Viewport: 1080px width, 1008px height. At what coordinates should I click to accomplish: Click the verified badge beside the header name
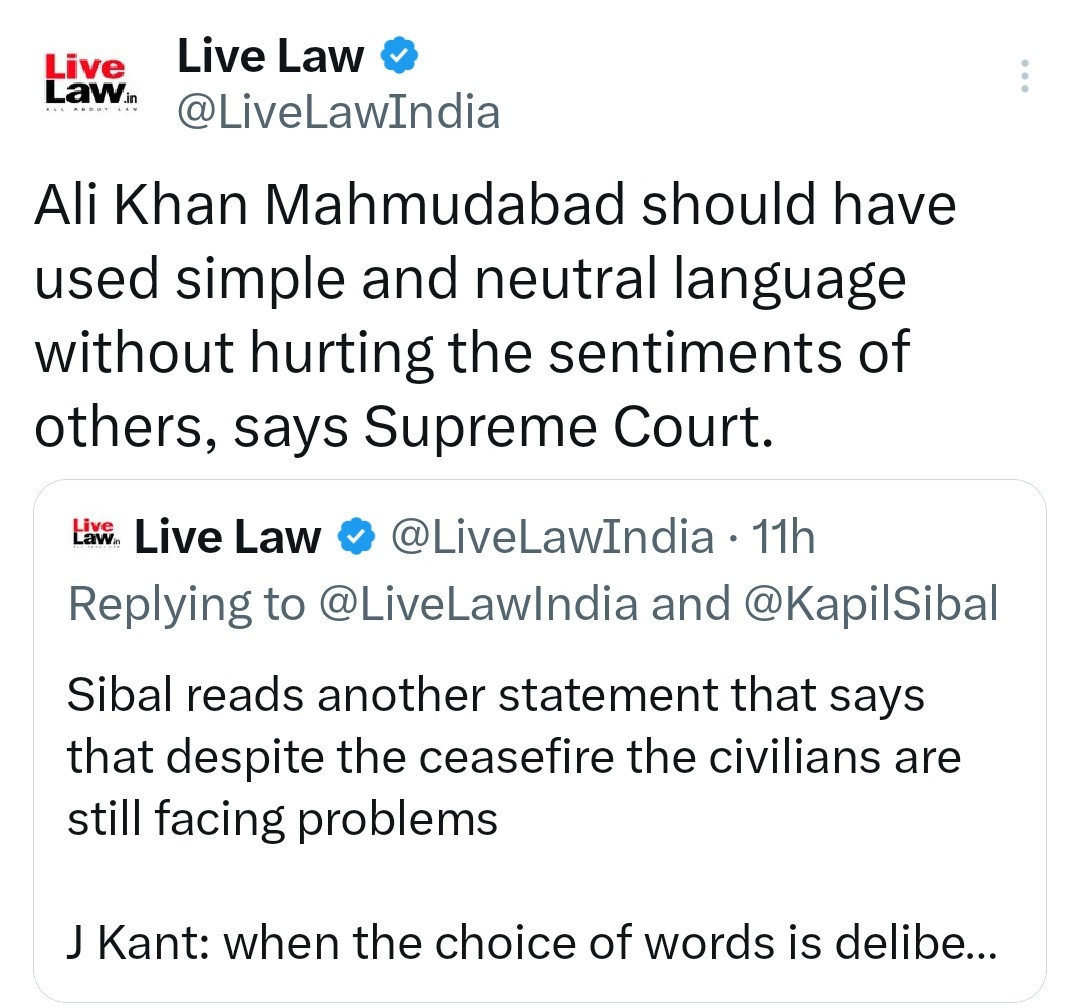point(399,56)
